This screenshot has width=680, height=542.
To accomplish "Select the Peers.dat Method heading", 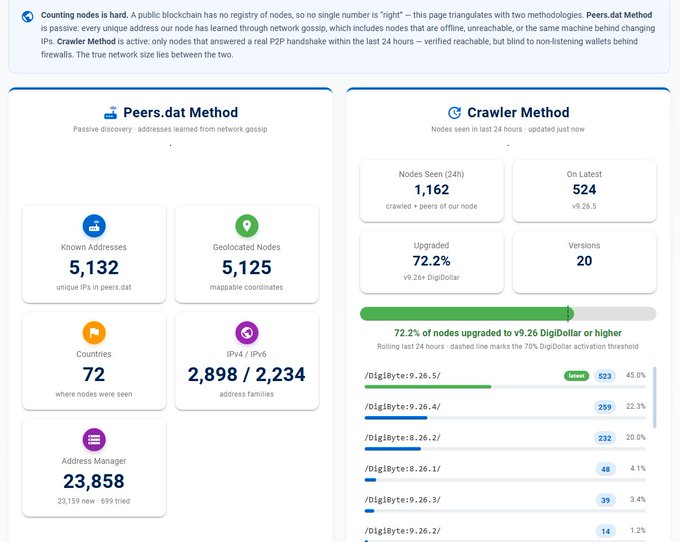I will point(180,113).
